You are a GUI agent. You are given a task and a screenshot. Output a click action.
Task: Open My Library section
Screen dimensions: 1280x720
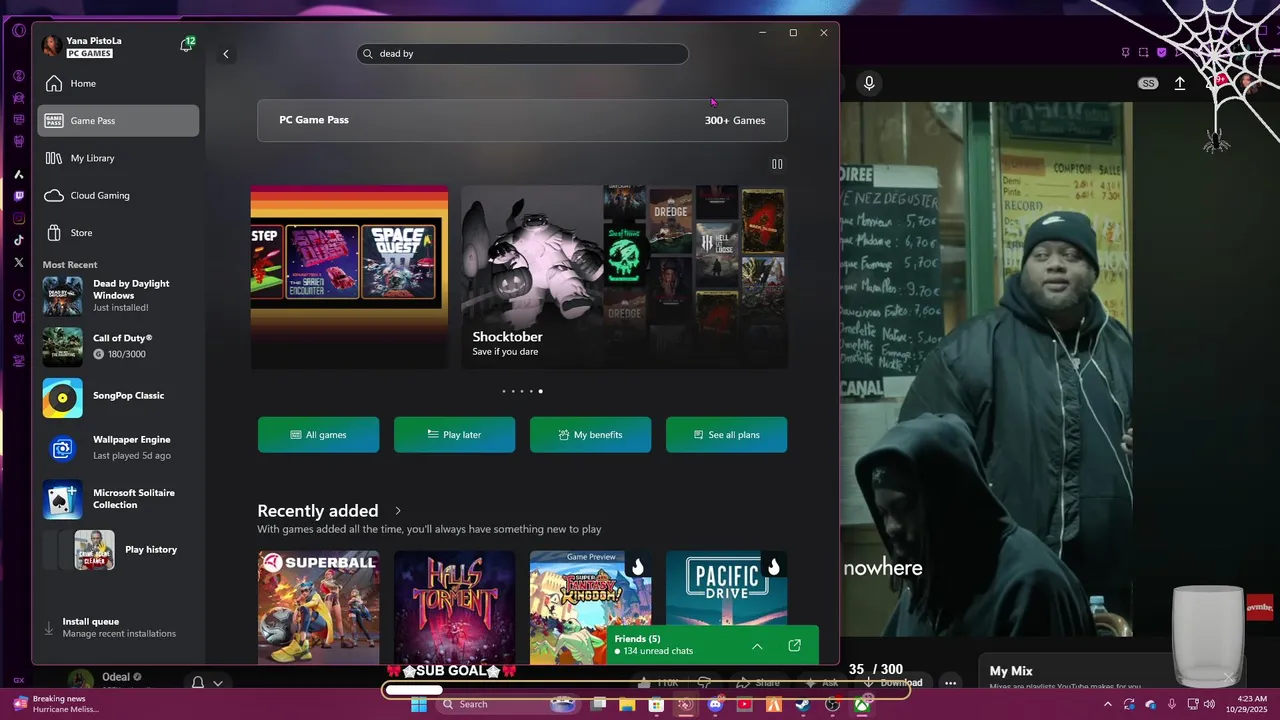[x=118, y=158]
